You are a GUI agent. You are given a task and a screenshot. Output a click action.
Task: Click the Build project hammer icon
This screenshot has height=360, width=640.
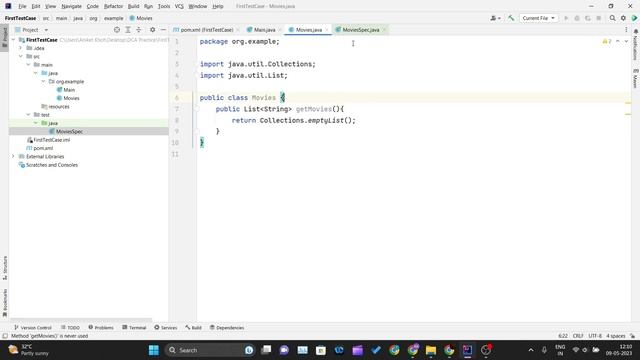click(x=511, y=18)
